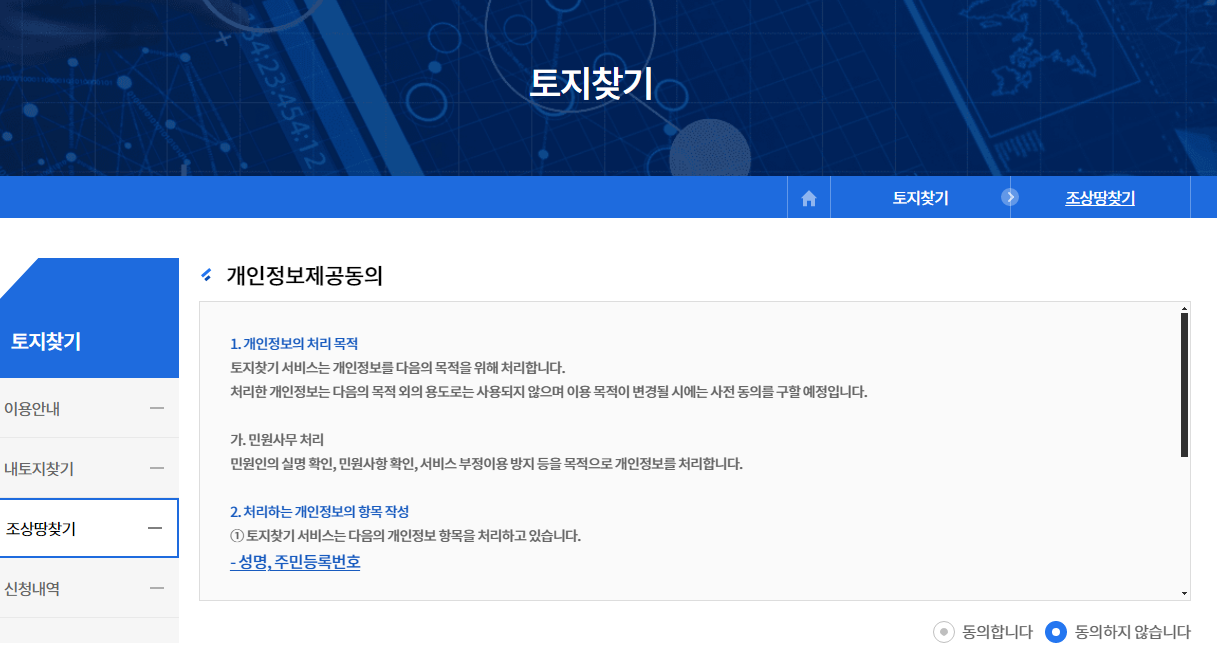Click the arrow icon between breadcrumb items
Viewport: 1217px width, 664px height.
tap(1010, 197)
